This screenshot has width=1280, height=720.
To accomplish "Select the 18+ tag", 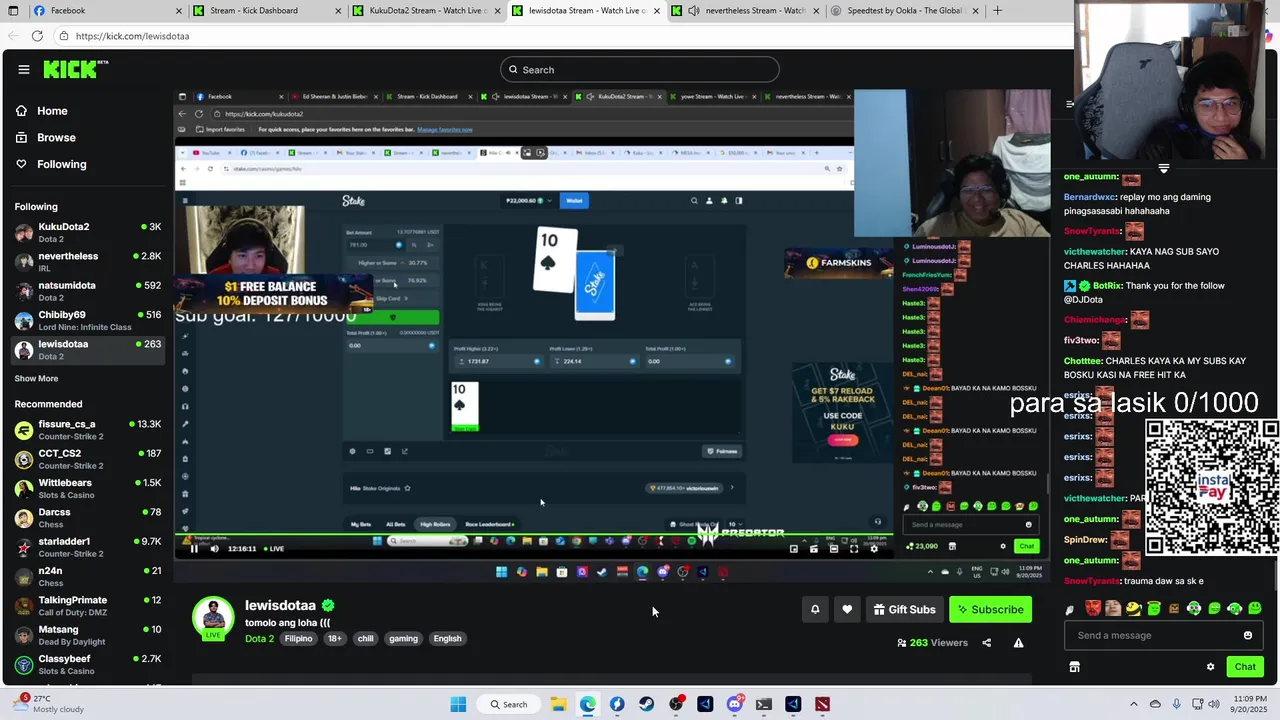I will [x=335, y=639].
